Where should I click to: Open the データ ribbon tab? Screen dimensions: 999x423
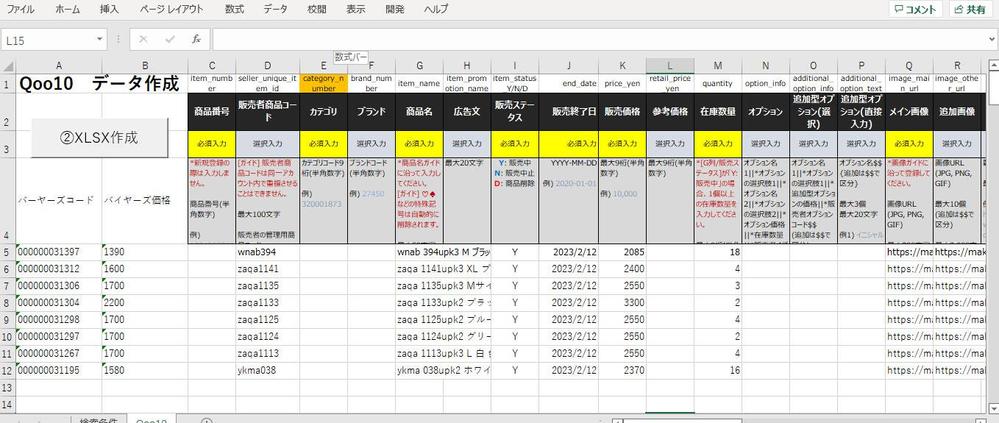[275, 10]
